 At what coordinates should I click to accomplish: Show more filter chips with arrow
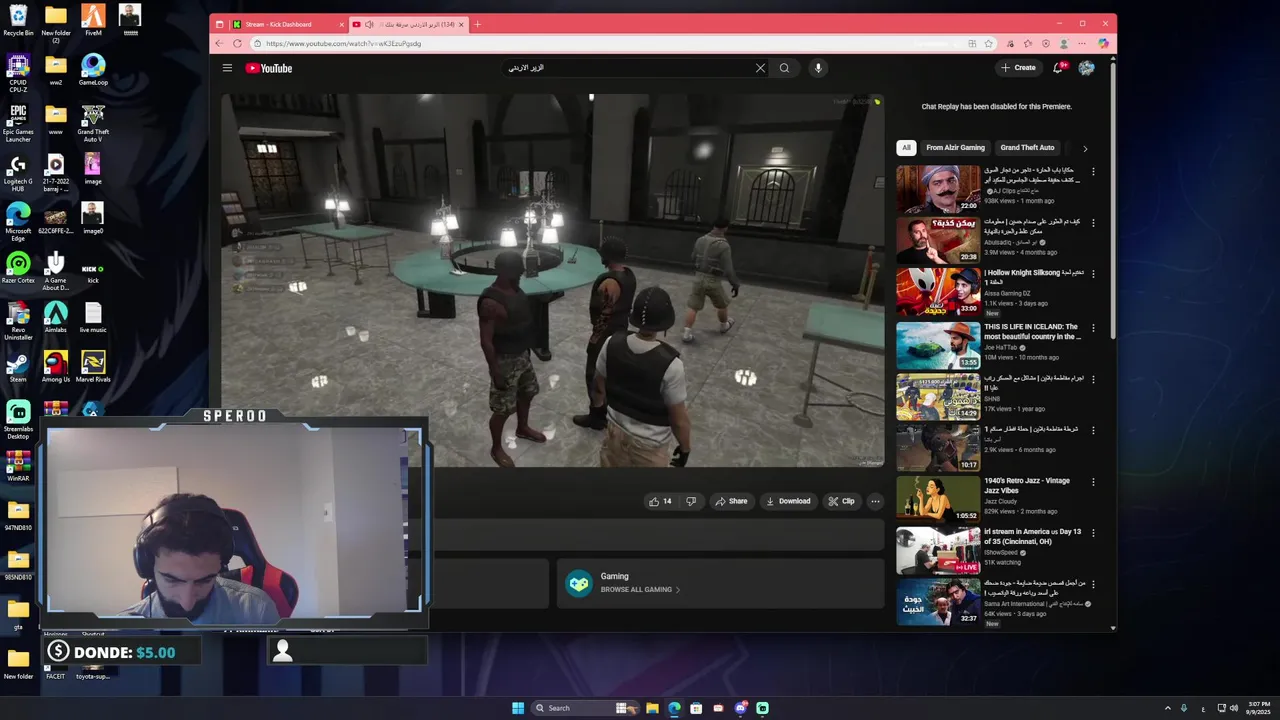pos(1085,148)
